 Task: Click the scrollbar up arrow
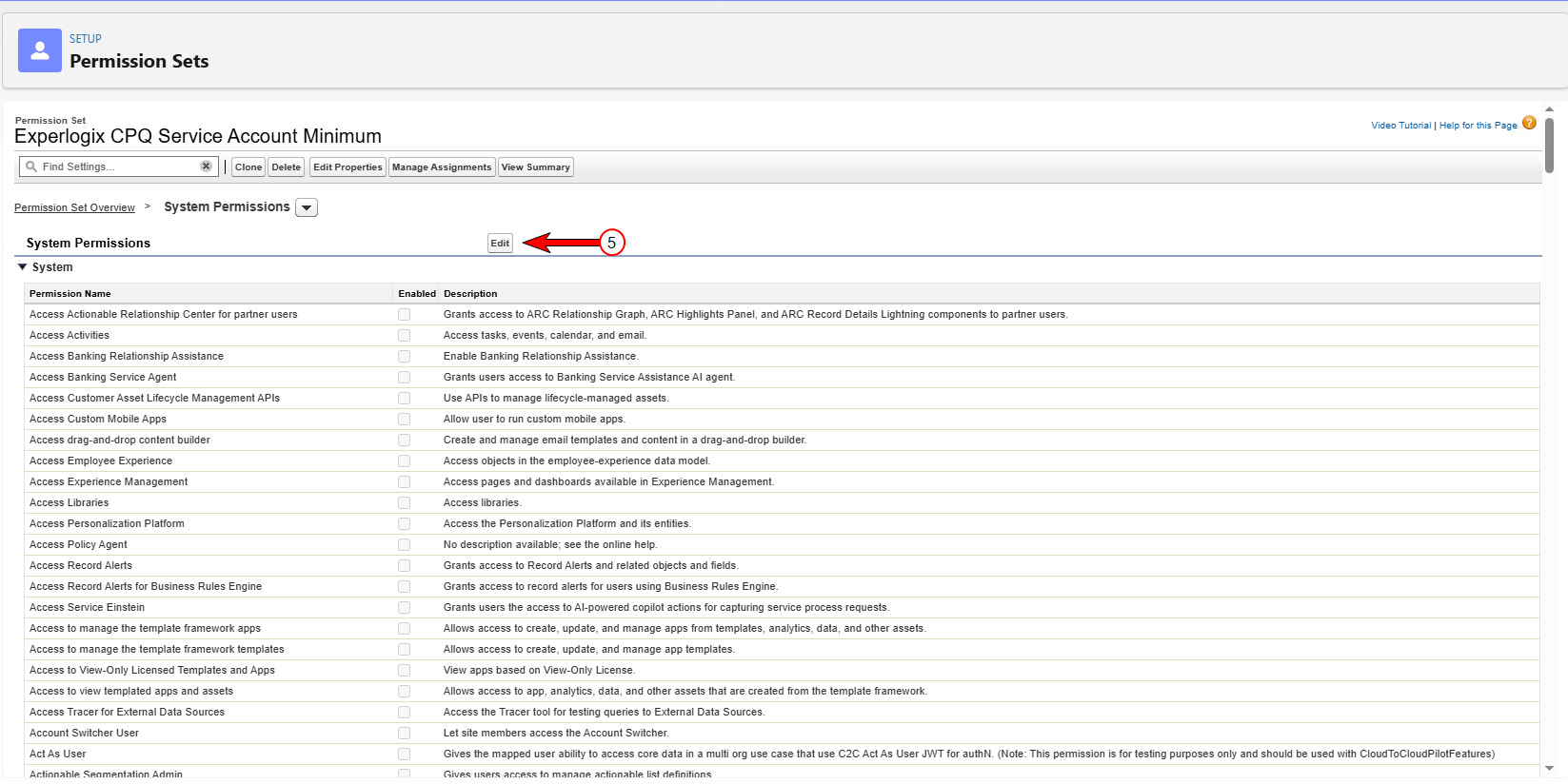click(1549, 109)
